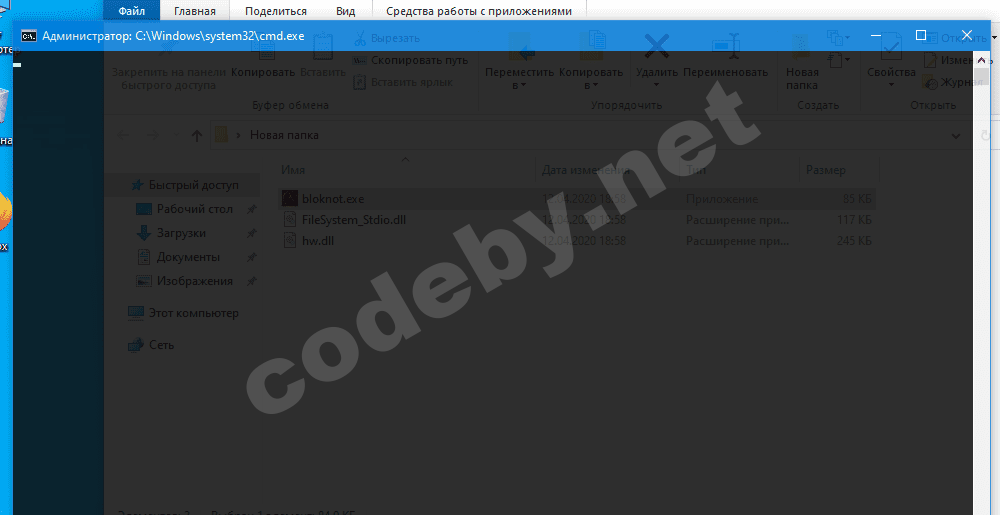Click the breadcrumb chevron before Новая папка
Screen dimensions: 1000x515
[239, 135]
